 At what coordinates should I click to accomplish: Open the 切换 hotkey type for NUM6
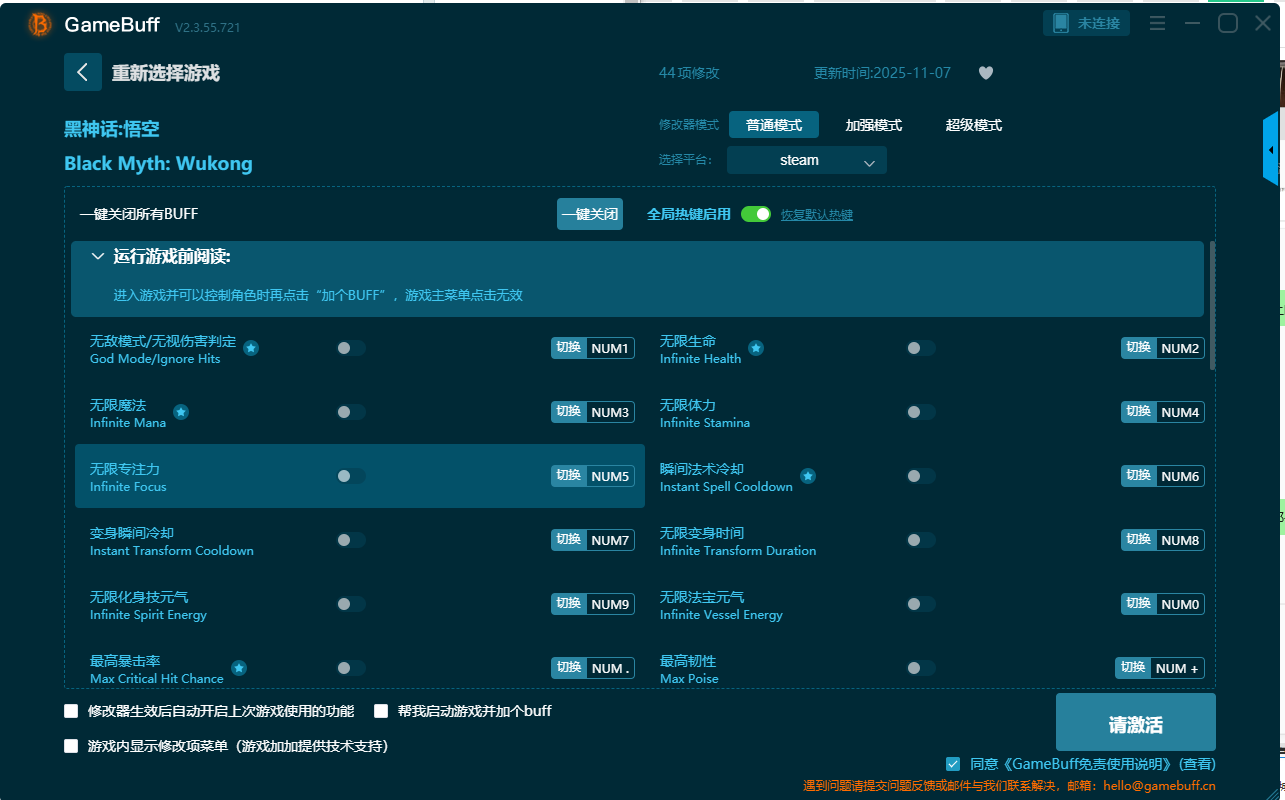1139,476
